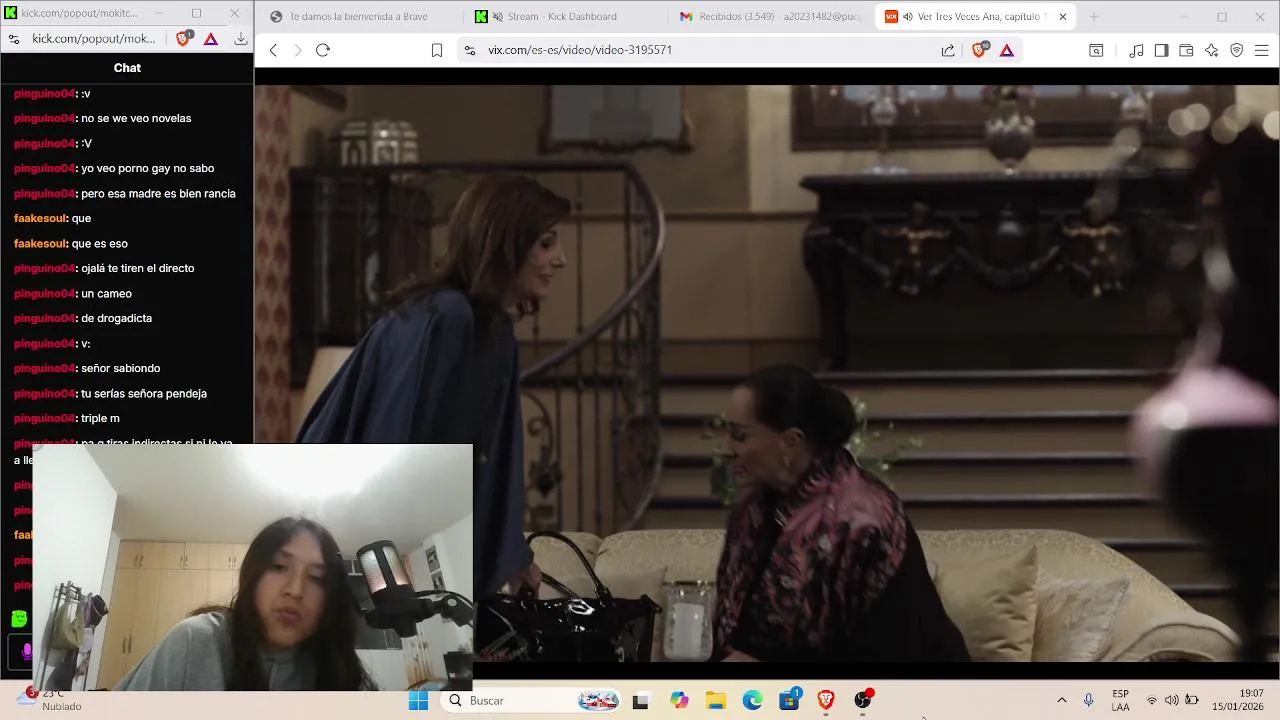The width and height of the screenshot is (1280, 720).
Task: Close the 'Ver Tres Veces Ana' tab
Action: tap(1063, 16)
